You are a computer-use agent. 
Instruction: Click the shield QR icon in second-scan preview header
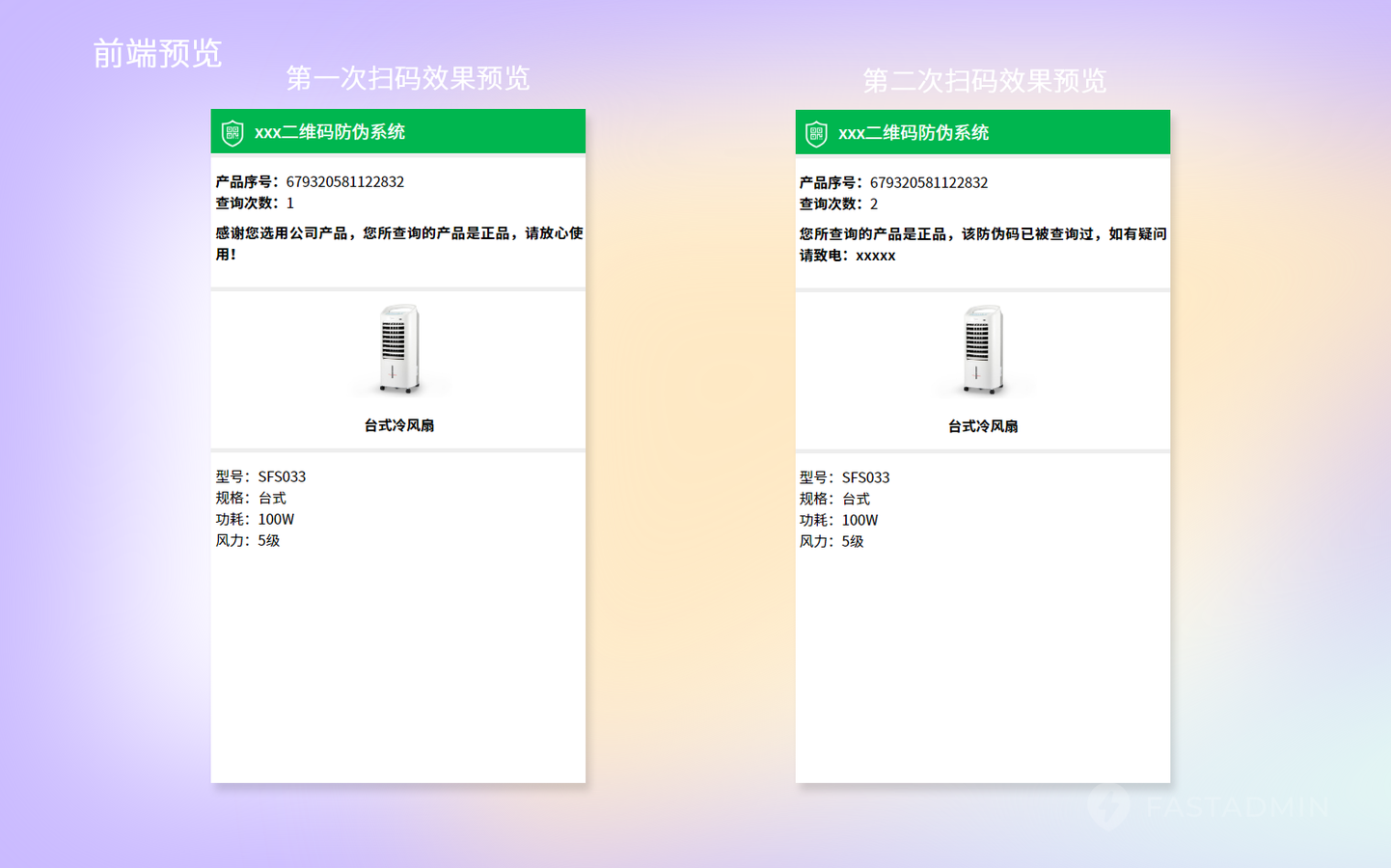[816, 134]
